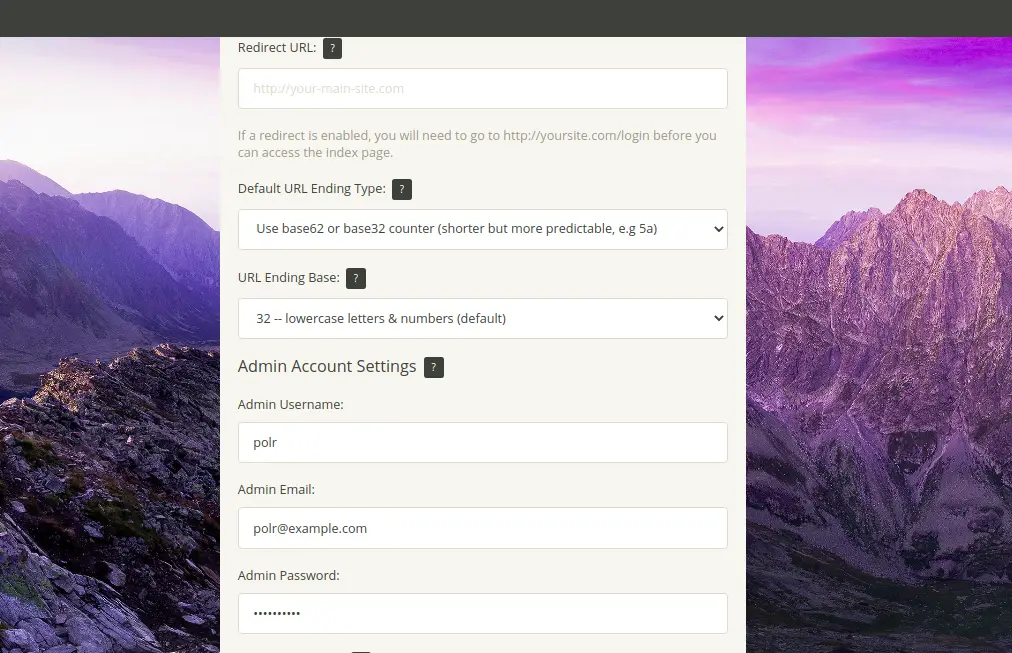Click the Admin Username field containing polr
The width and height of the screenshot is (1012, 653).
[x=483, y=443]
